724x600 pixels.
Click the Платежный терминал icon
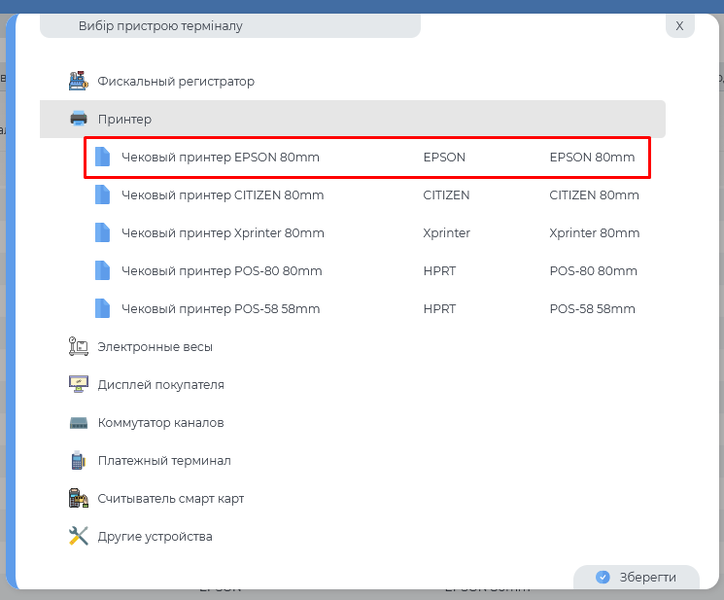pos(79,461)
